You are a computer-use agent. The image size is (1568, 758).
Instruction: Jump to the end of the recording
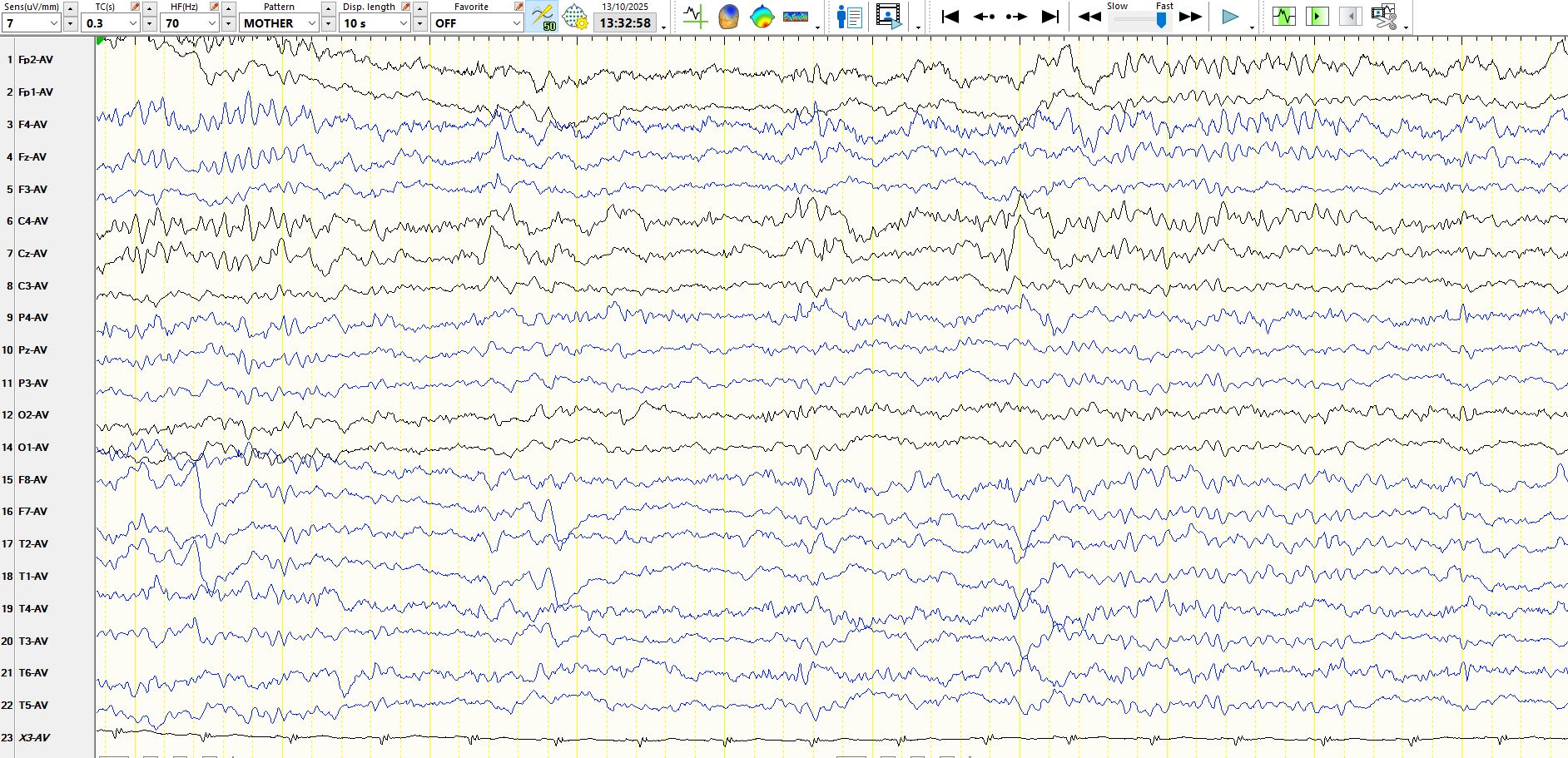click(1050, 17)
